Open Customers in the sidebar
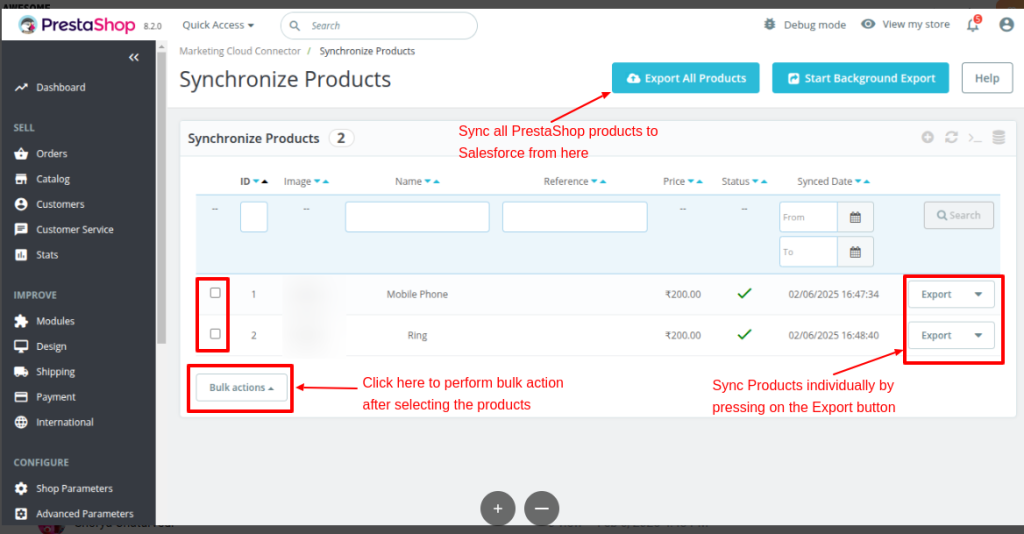Screen dimensions: 1024x534 point(60,204)
